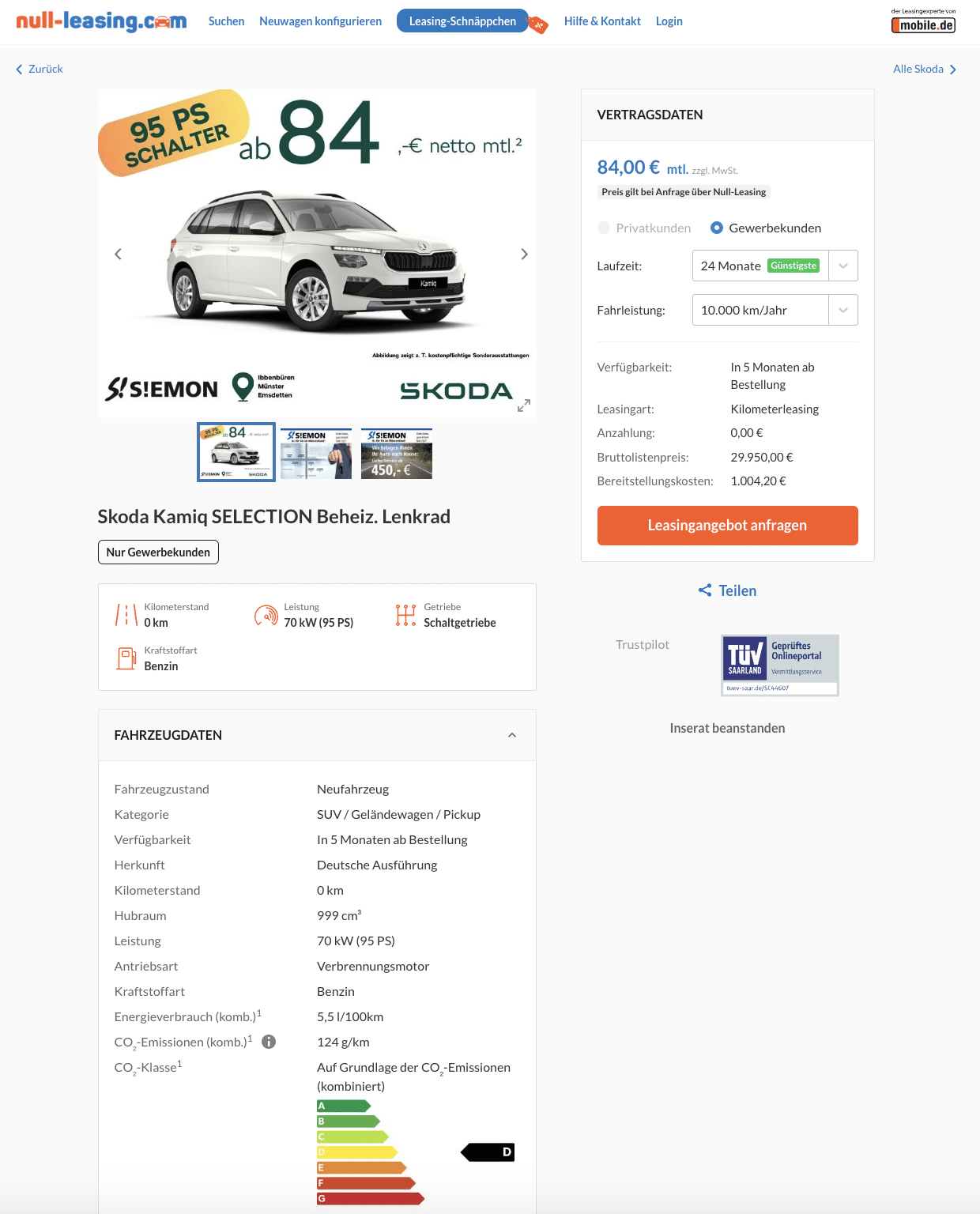Expand car image to fullscreen

[x=523, y=405]
